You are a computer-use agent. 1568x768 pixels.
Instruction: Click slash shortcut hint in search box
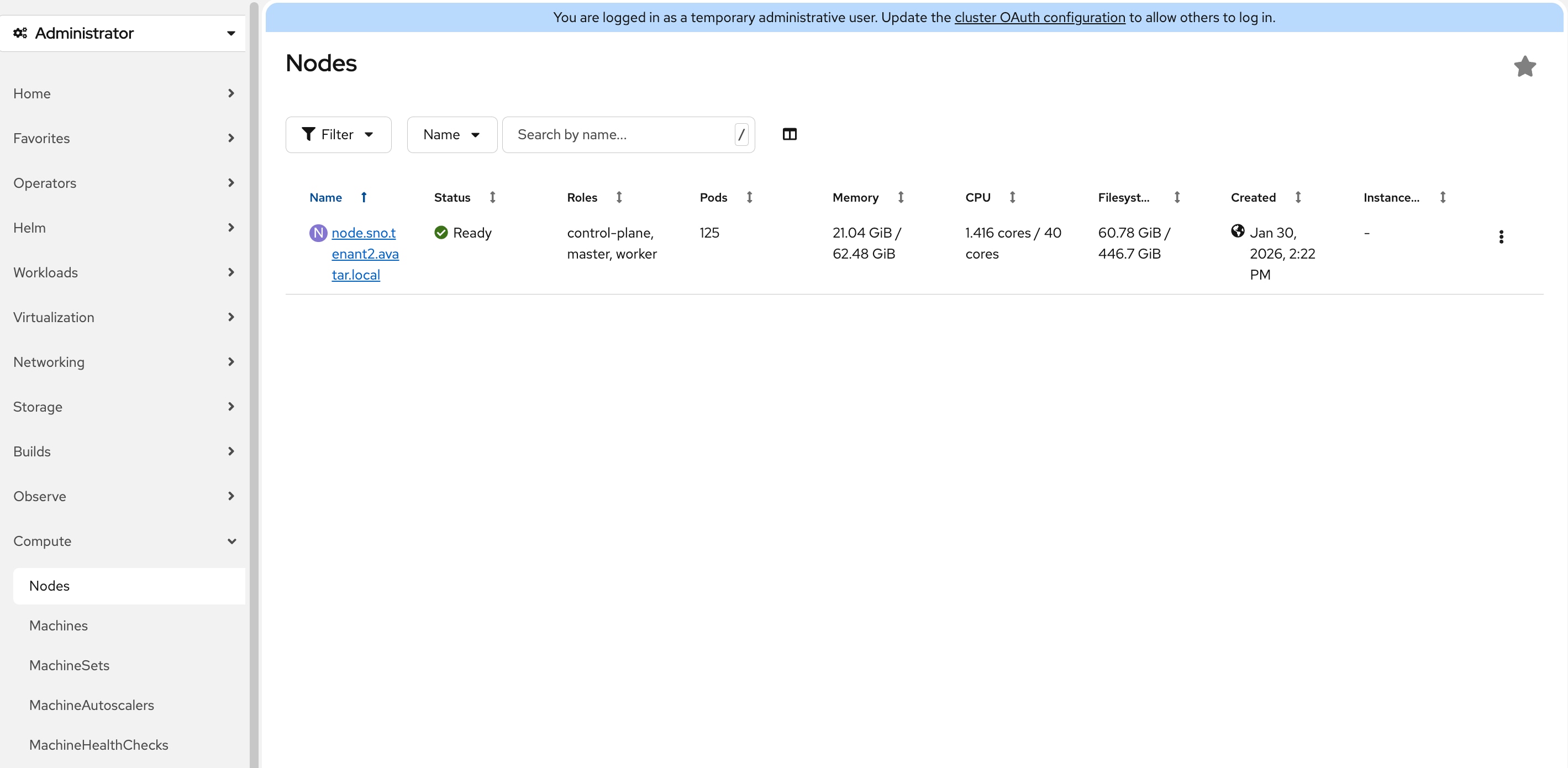coord(741,134)
